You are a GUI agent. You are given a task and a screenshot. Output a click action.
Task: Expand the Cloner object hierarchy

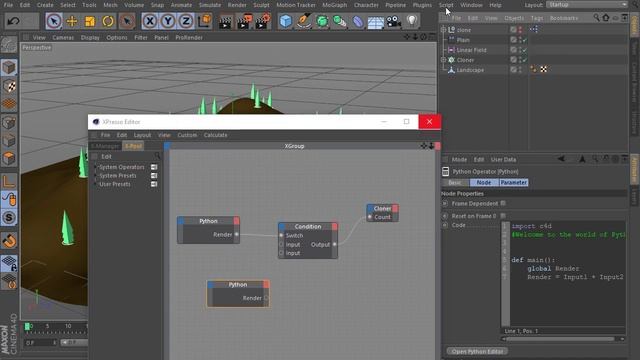443,60
